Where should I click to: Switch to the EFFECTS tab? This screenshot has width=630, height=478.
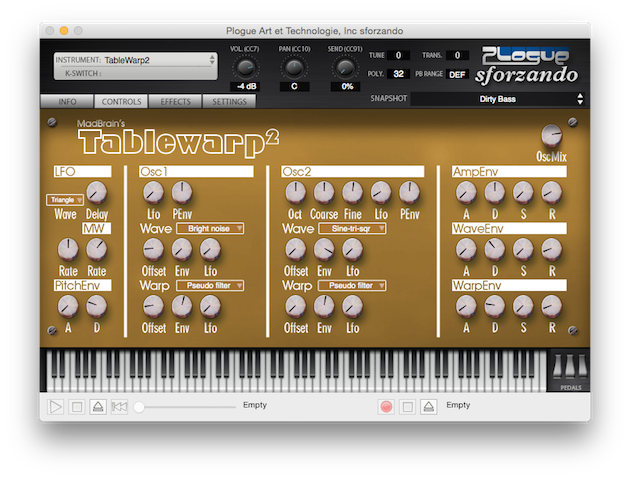[x=175, y=102]
